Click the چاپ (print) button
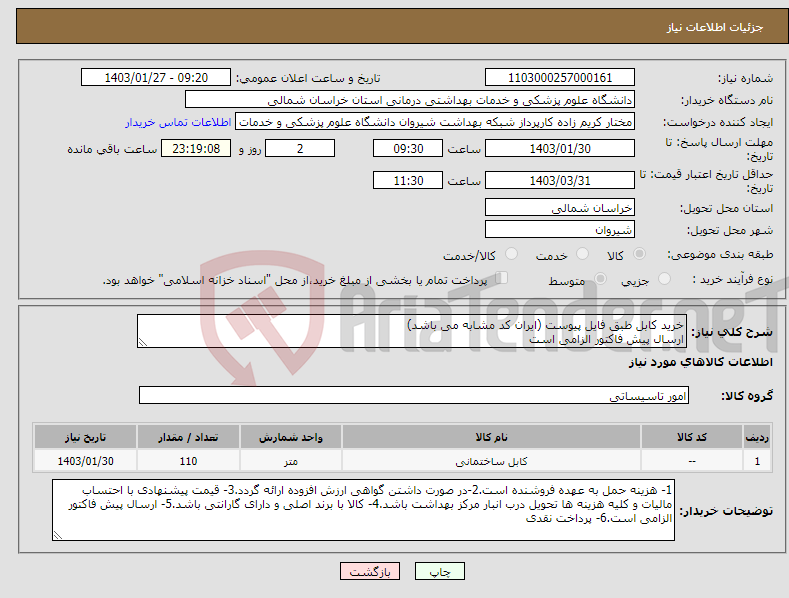Image resolution: width=789 pixels, height=598 pixels. [x=439, y=571]
